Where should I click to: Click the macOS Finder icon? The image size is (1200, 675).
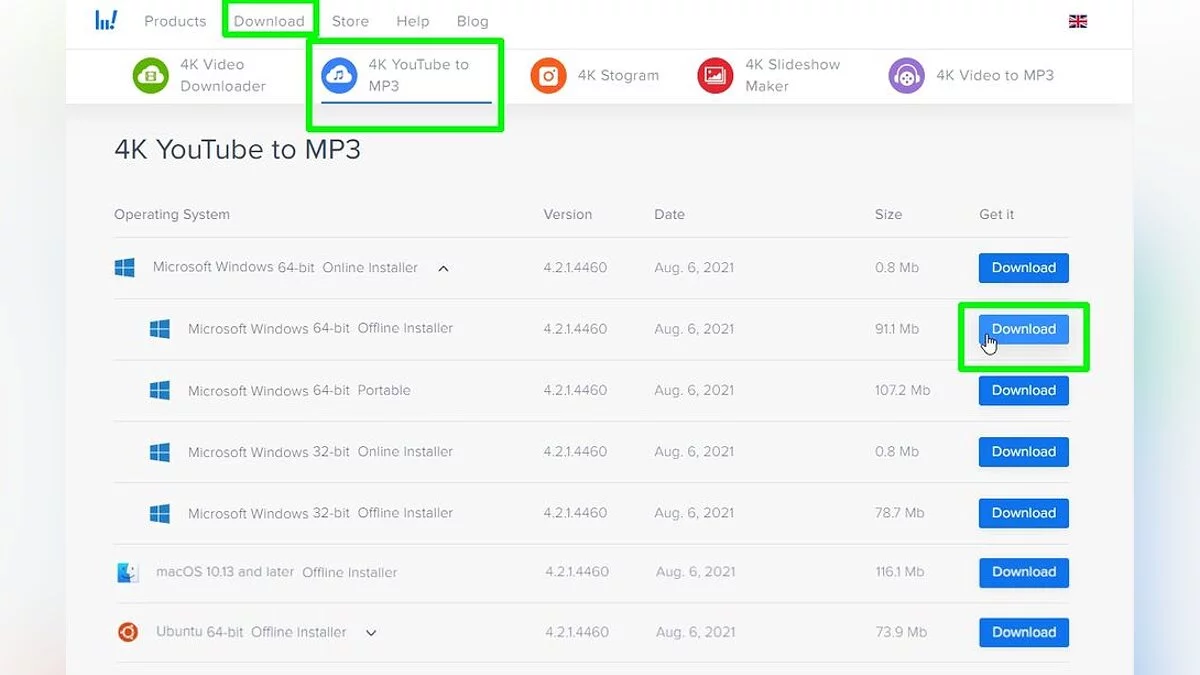pos(128,573)
